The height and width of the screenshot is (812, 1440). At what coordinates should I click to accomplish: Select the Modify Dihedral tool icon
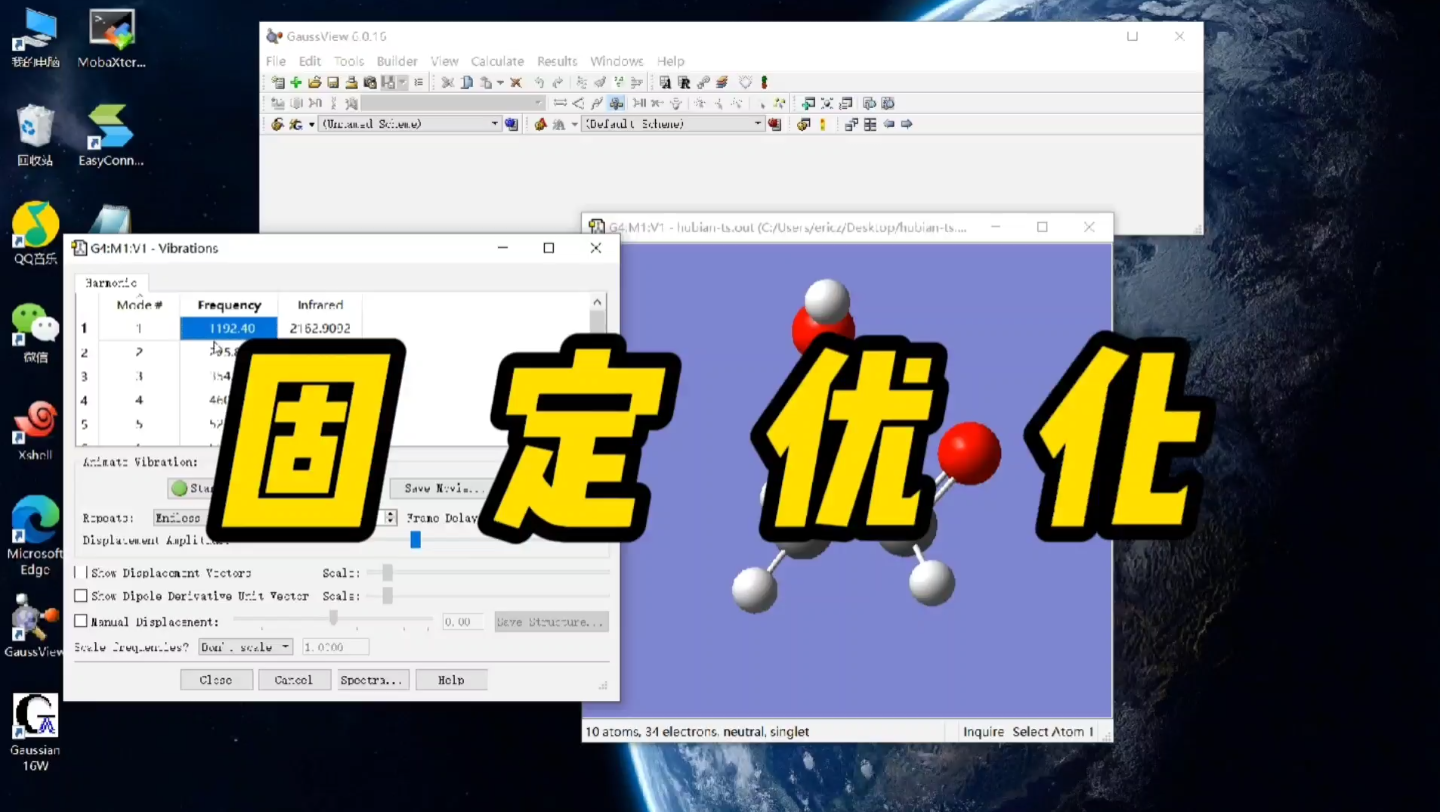tap(597, 103)
